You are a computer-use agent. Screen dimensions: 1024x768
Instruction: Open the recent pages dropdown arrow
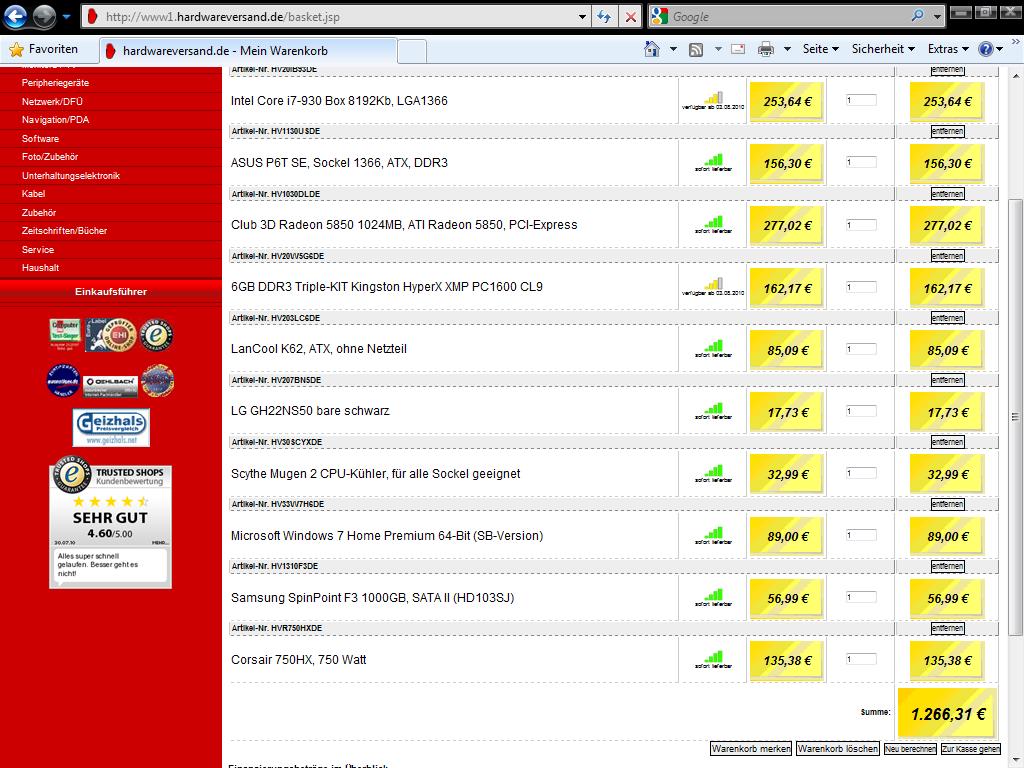[66, 17]
